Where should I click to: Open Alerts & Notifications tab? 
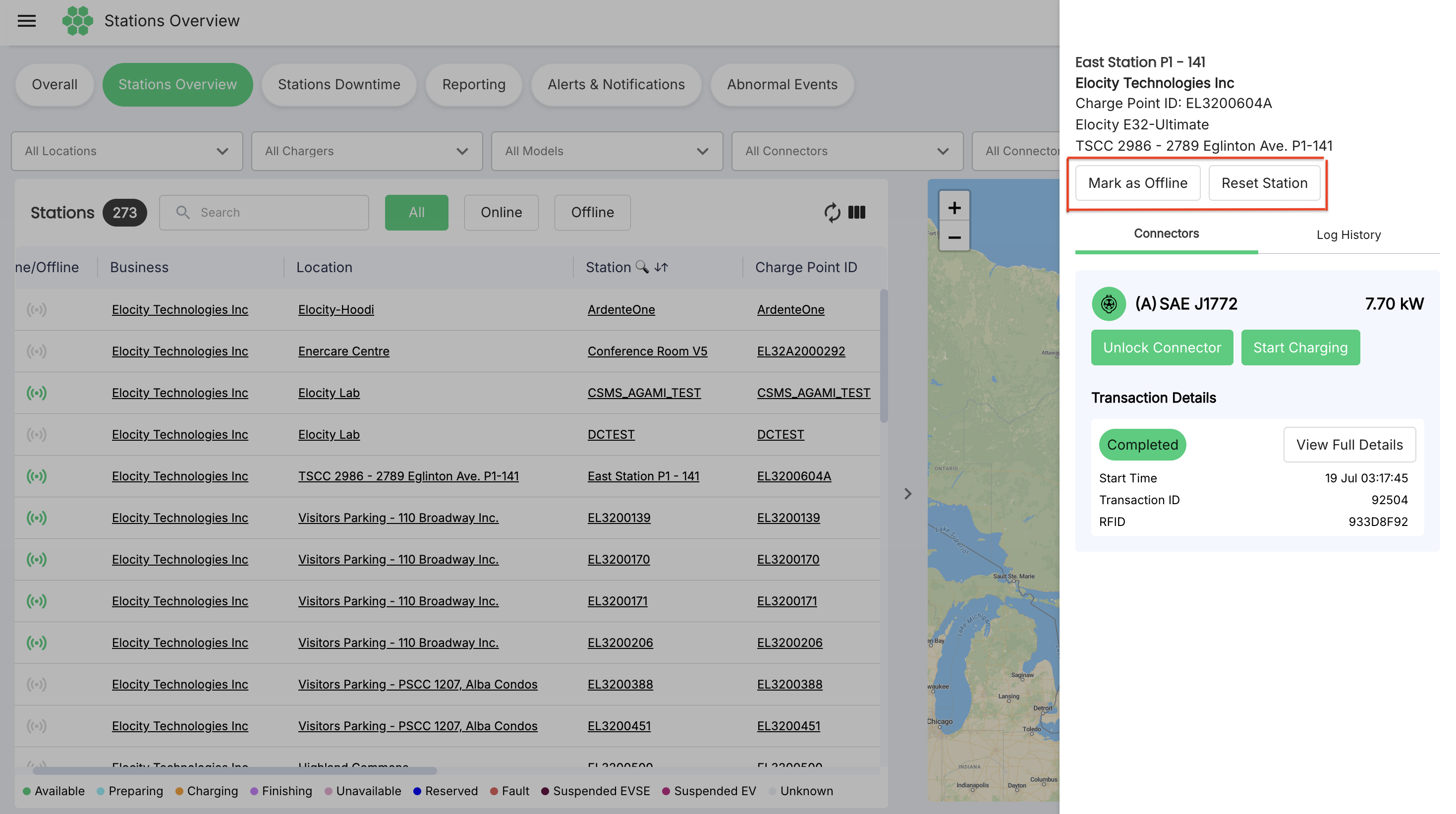click(616, 85)
